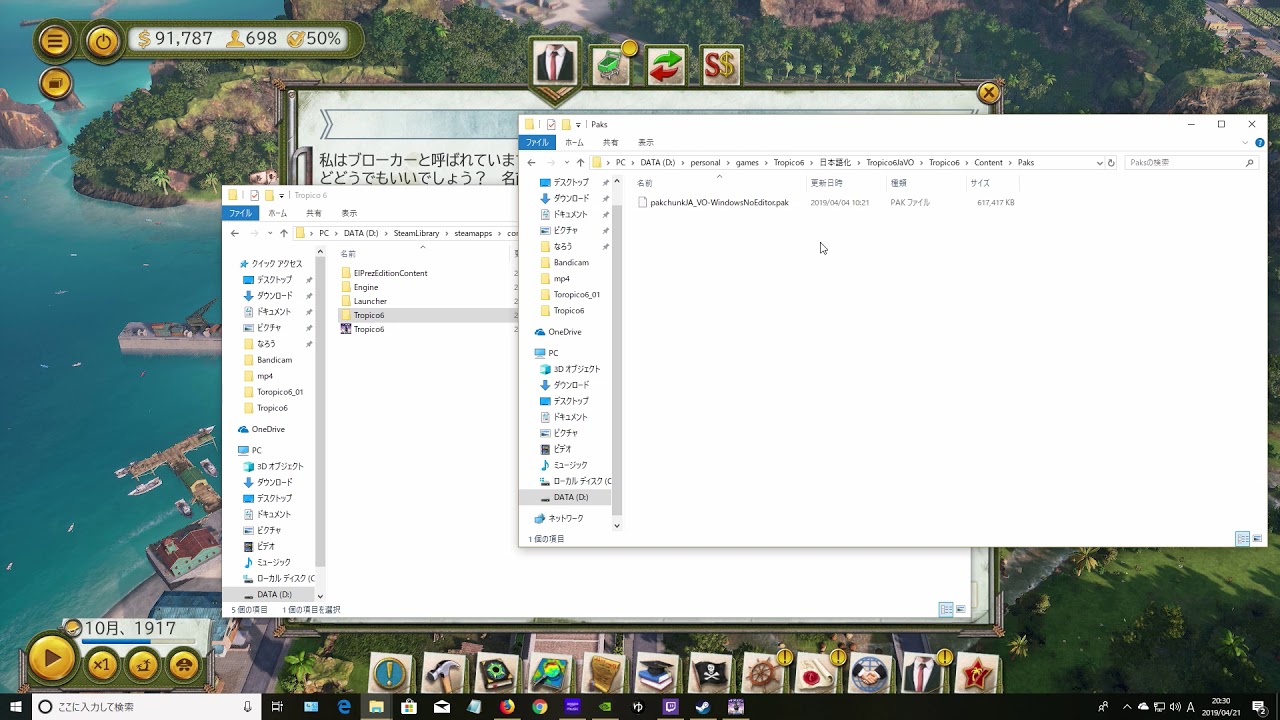Click the round gold button below the menu icon

56,84
